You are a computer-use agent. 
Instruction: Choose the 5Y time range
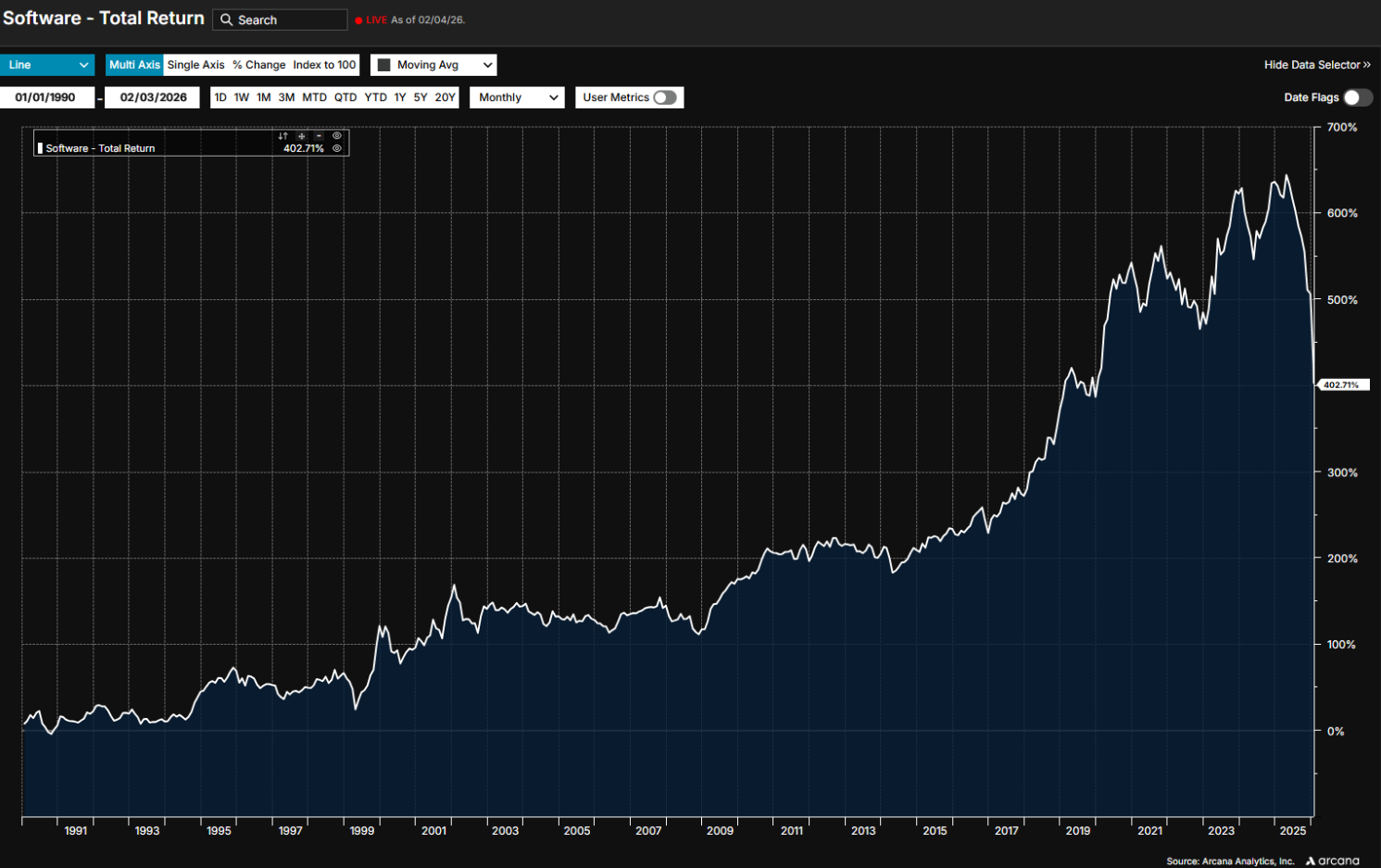(x=421, y=97)
